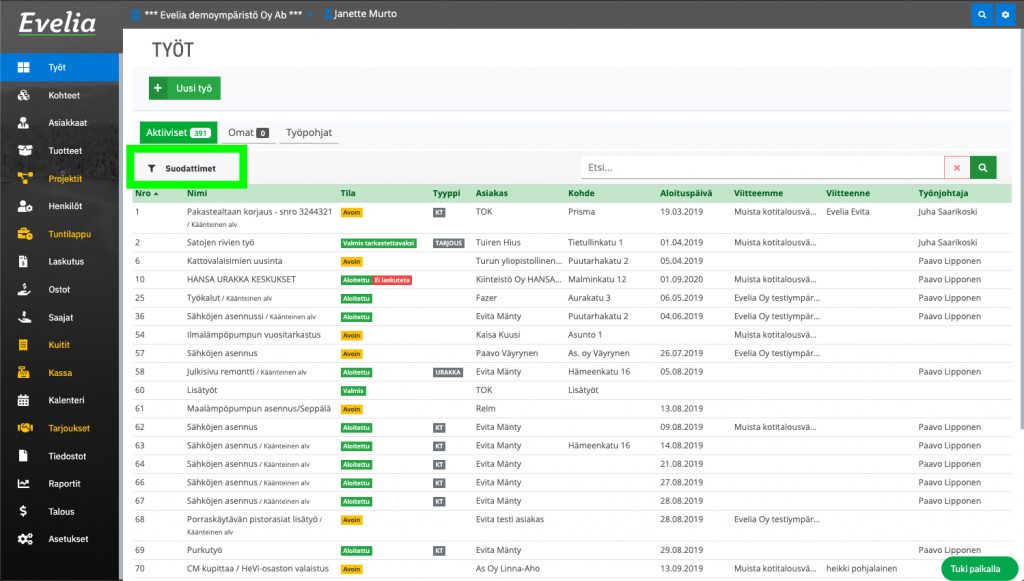The width and height of the screenshot is (1024, 581).
Task: Click customer Tuiren Hius
Action: click(x=498, y=243)
